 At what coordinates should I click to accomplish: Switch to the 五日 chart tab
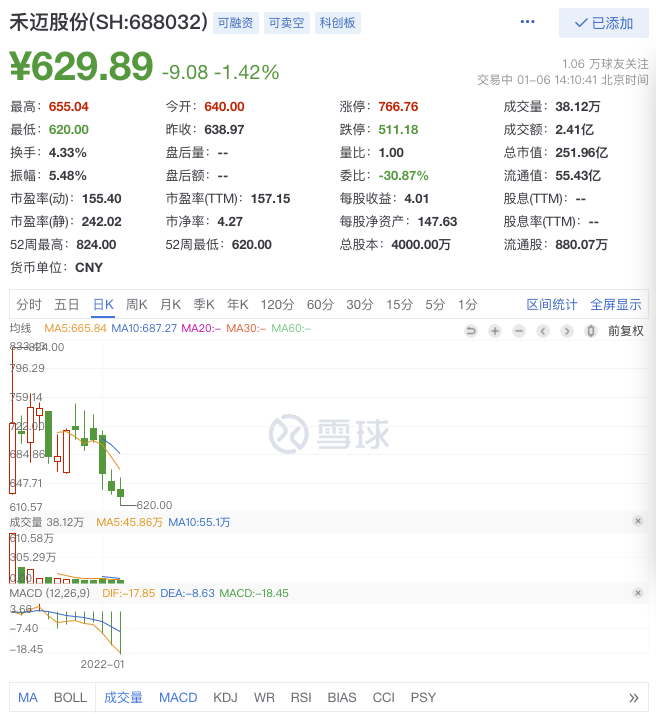(67, 304)
